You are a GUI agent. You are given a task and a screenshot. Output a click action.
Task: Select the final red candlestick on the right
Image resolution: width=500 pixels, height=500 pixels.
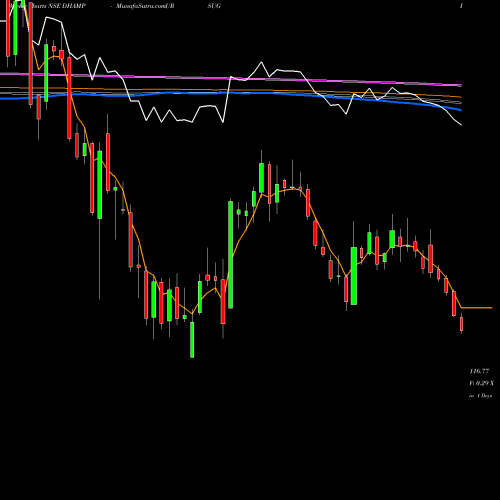462,324
